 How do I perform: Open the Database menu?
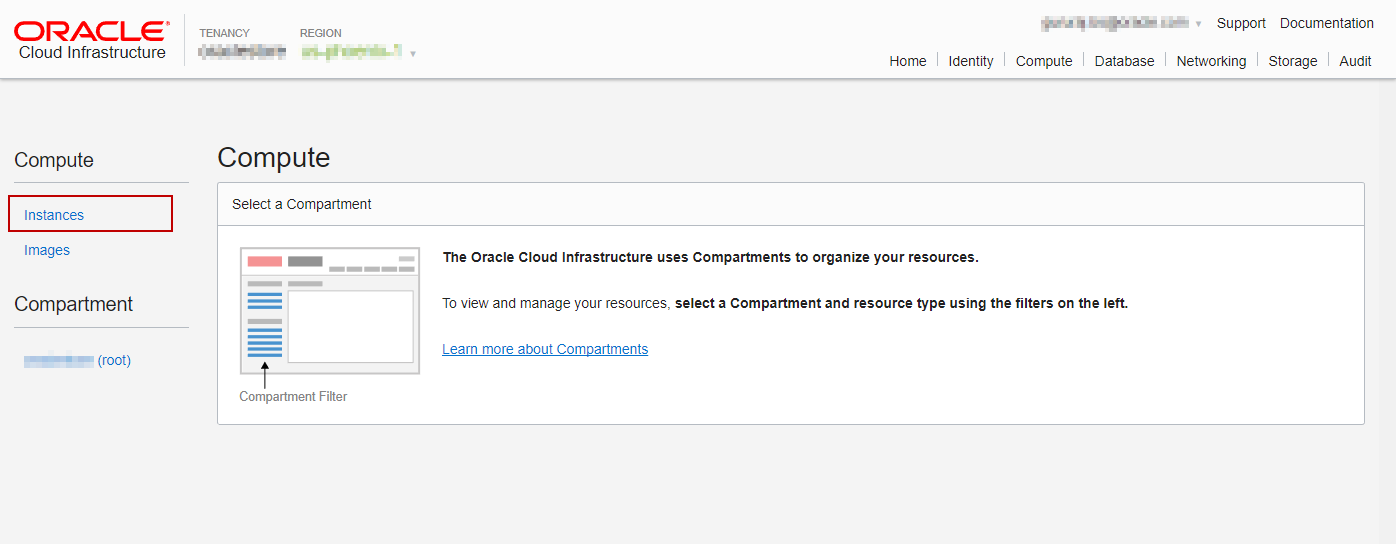[1124, 61]
